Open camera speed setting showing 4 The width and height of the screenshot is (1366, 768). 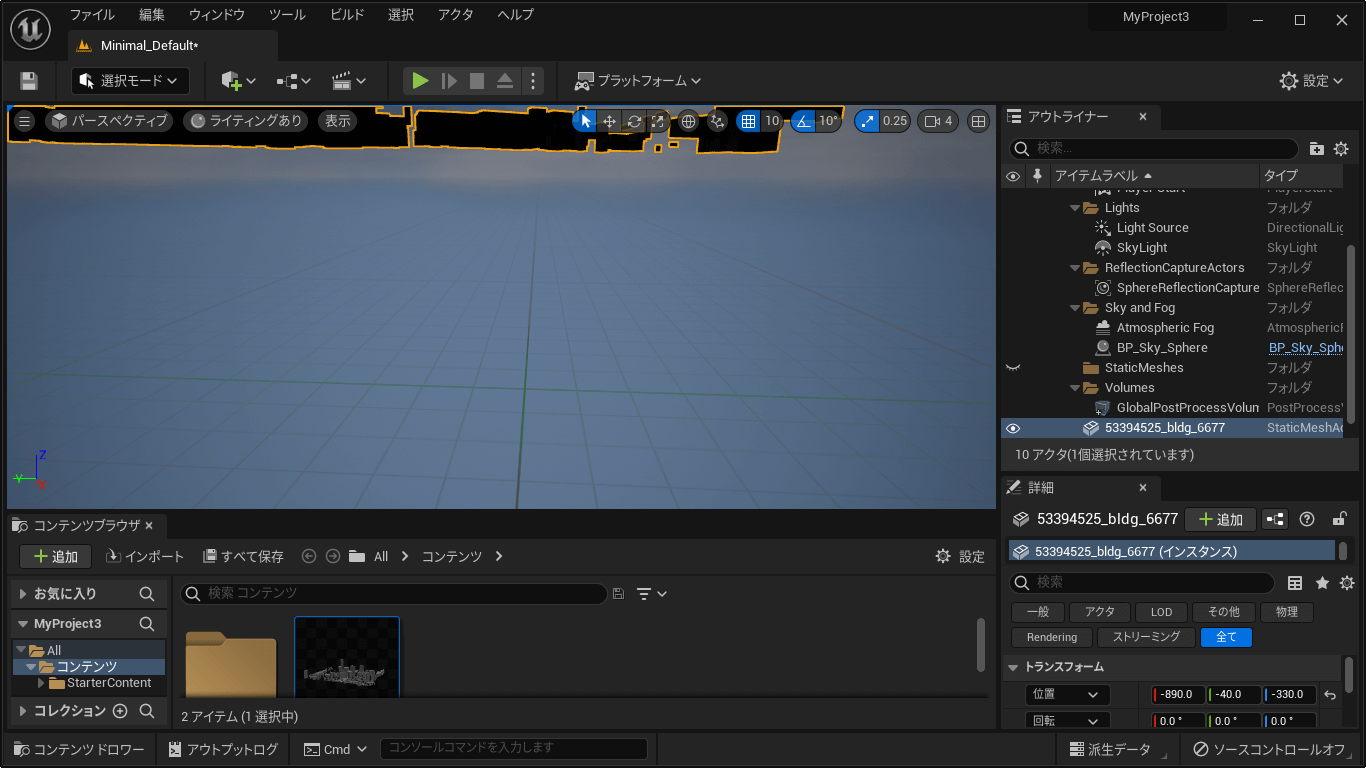(938, 121)
